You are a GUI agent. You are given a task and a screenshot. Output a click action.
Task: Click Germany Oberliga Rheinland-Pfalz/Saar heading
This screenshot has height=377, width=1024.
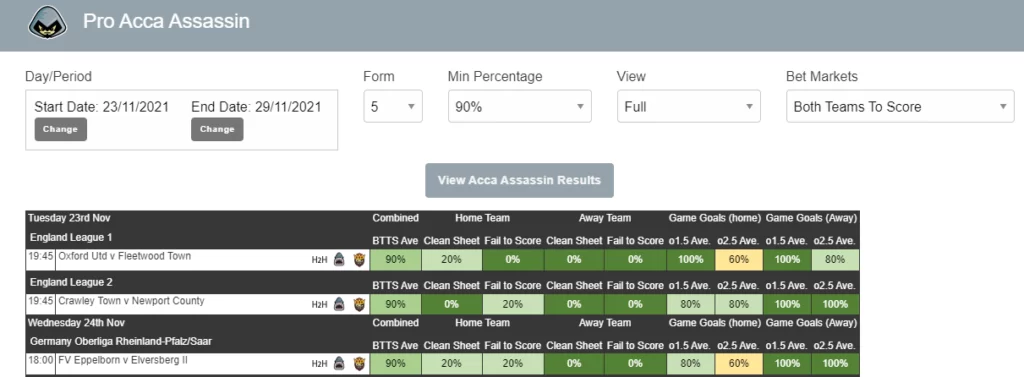[121, 342]
